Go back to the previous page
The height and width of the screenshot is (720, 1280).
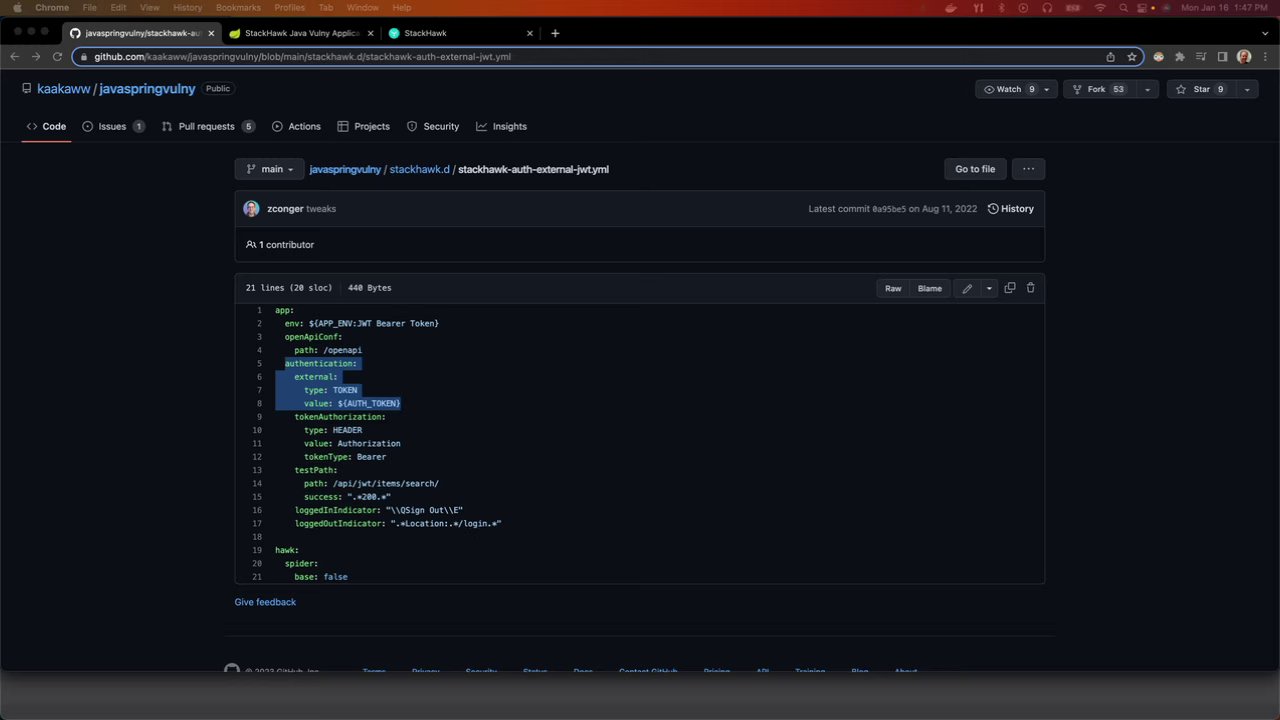click(14, 57)
